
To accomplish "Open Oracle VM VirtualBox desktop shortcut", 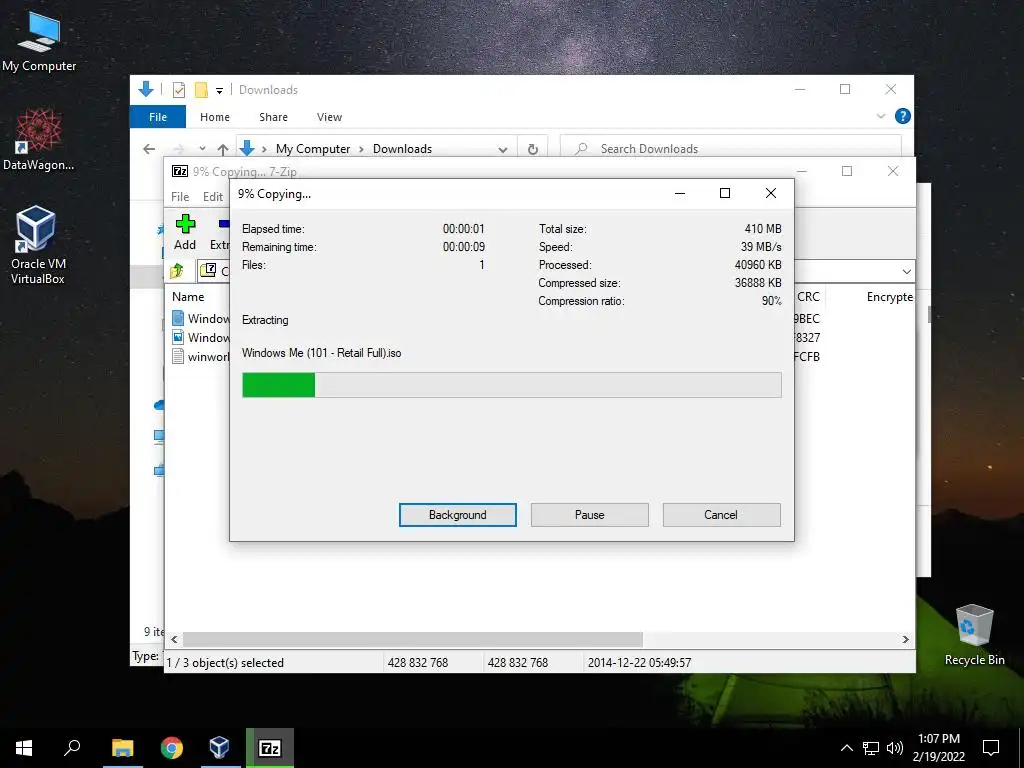I will point(38,245).
